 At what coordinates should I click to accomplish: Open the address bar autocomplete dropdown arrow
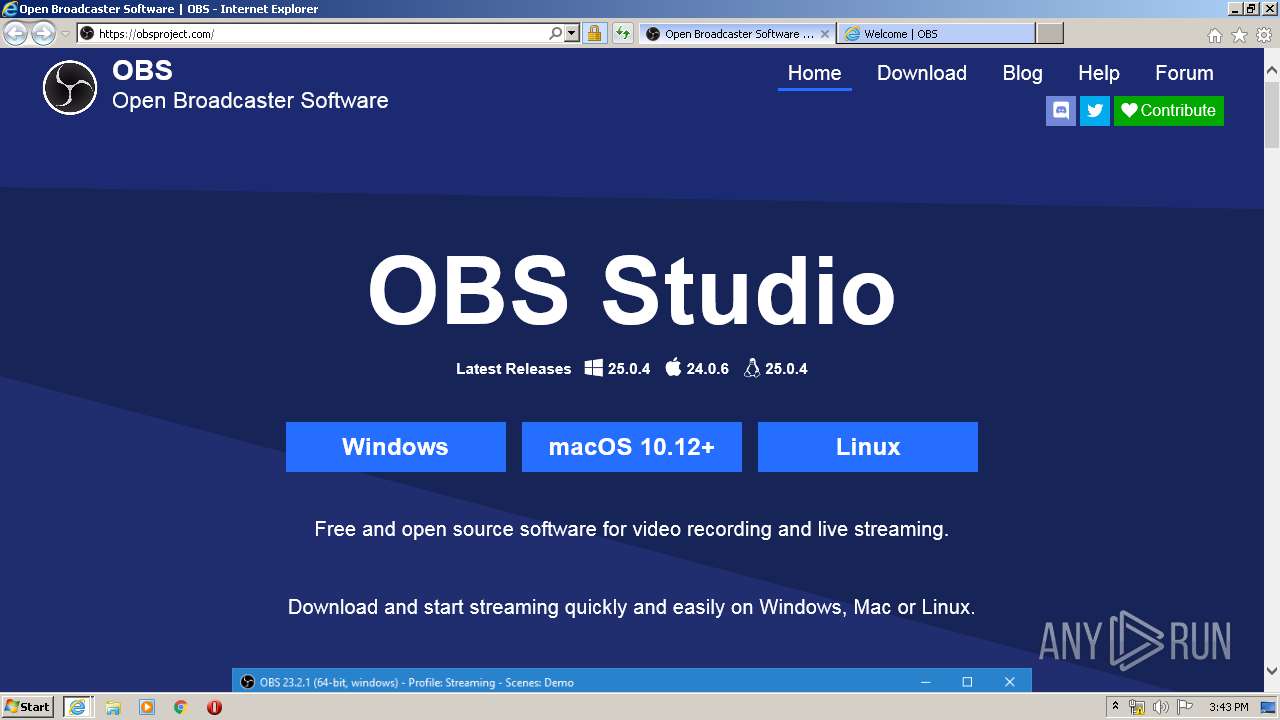[x=572, y=34]
